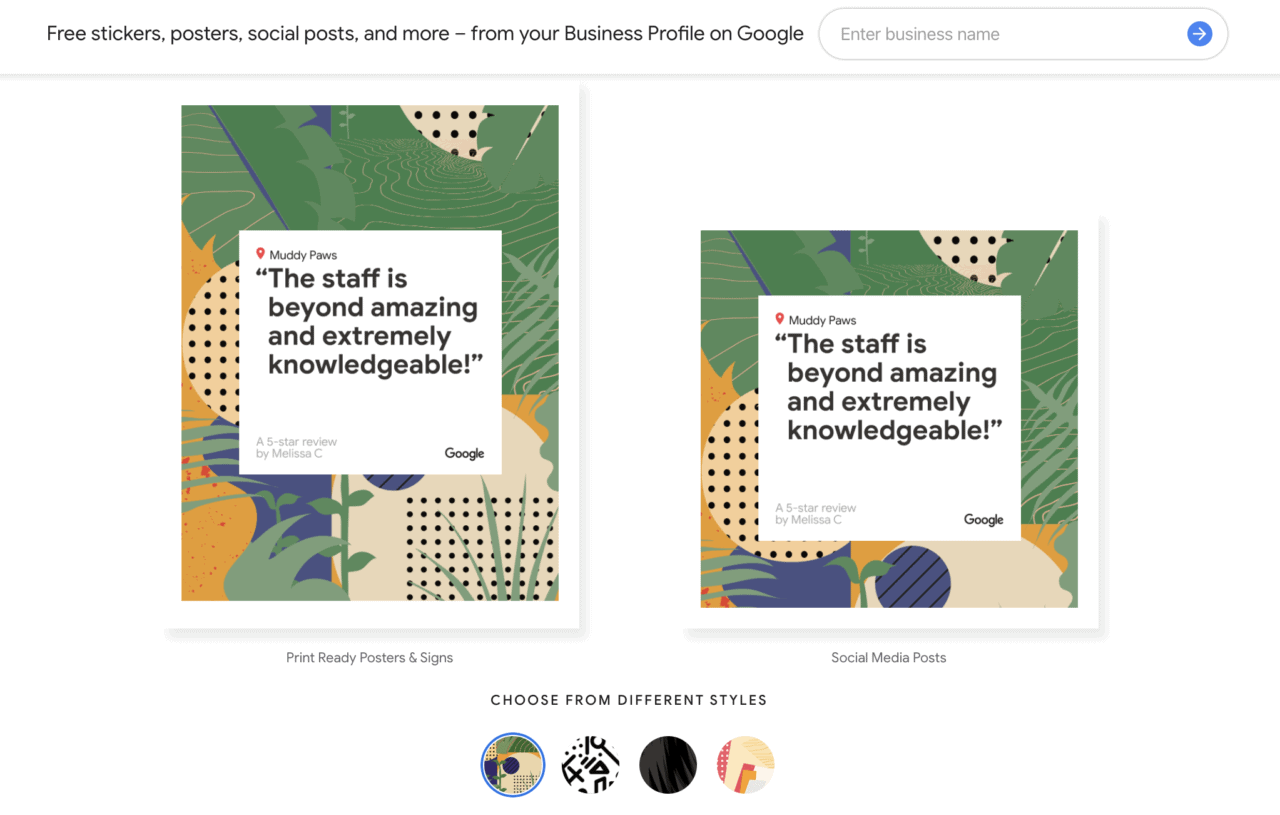Choose the black-and-white doodle pattern style
This screenshot has width=1280, height=815.
[590, 764]
